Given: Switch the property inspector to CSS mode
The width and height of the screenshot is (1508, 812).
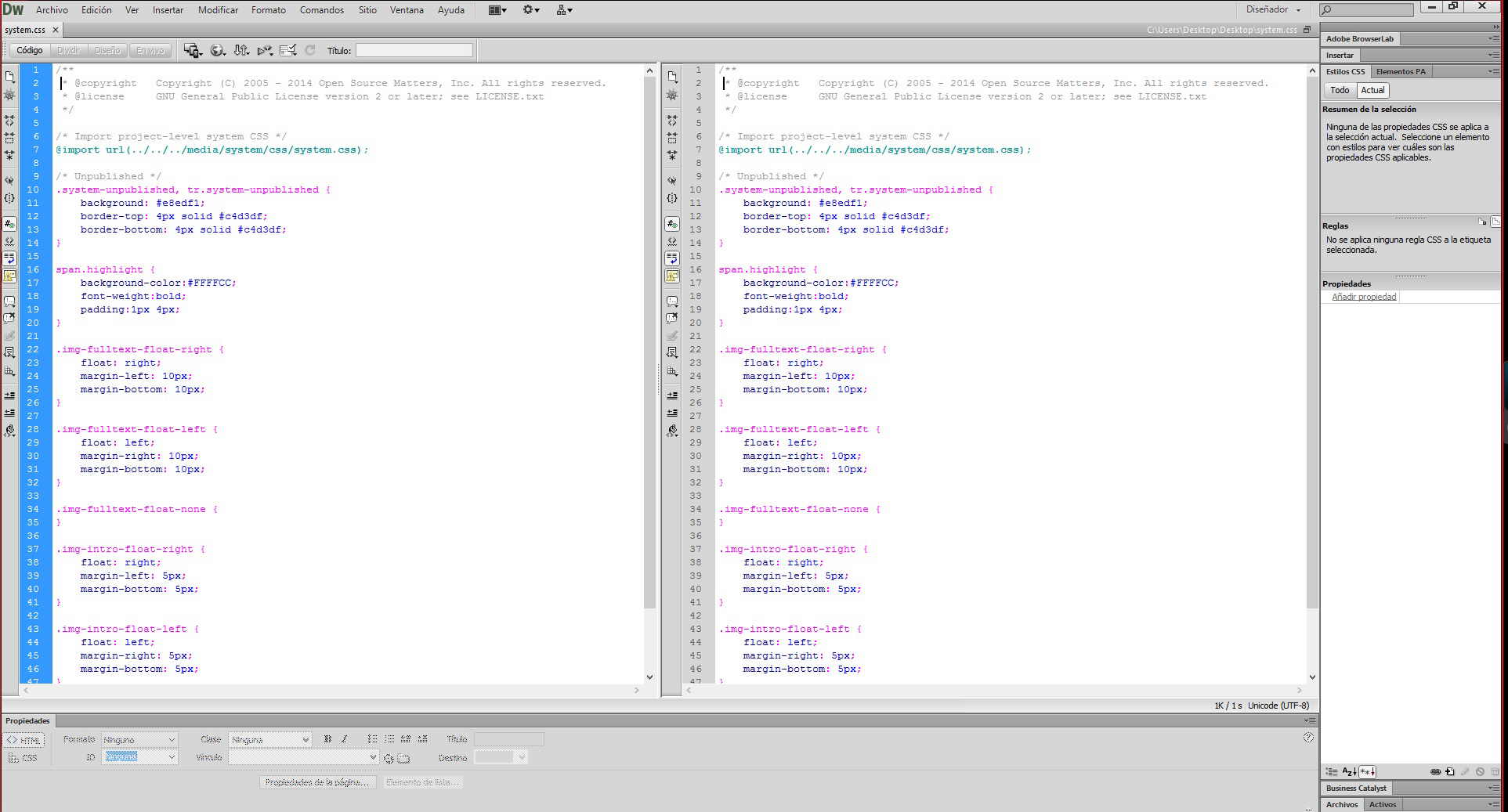Looking at the screenshot, I should click(24, 758).
